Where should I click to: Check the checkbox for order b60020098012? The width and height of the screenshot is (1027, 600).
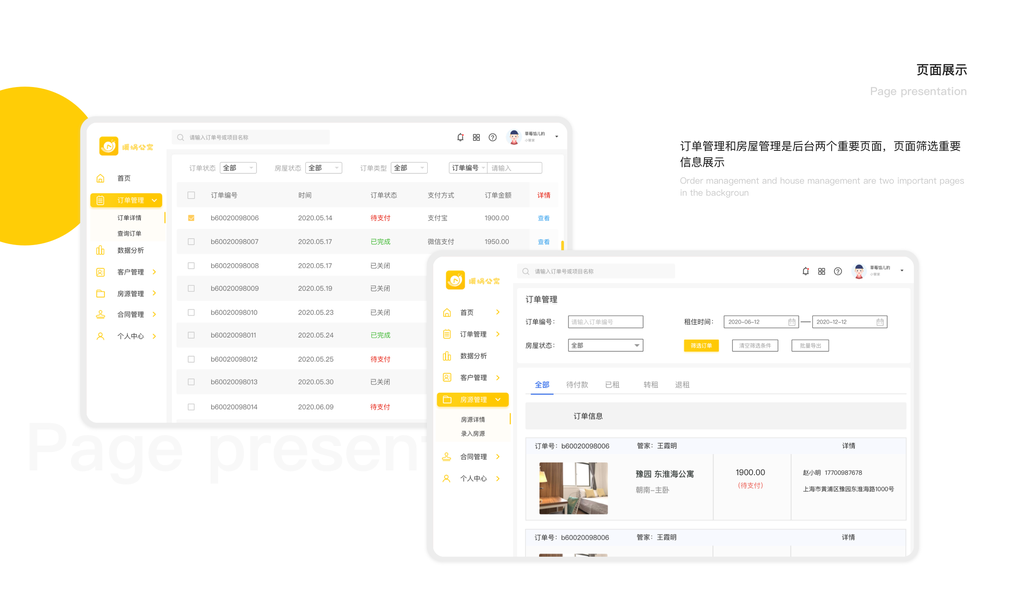pyautogui.click(x=191, y=359)
